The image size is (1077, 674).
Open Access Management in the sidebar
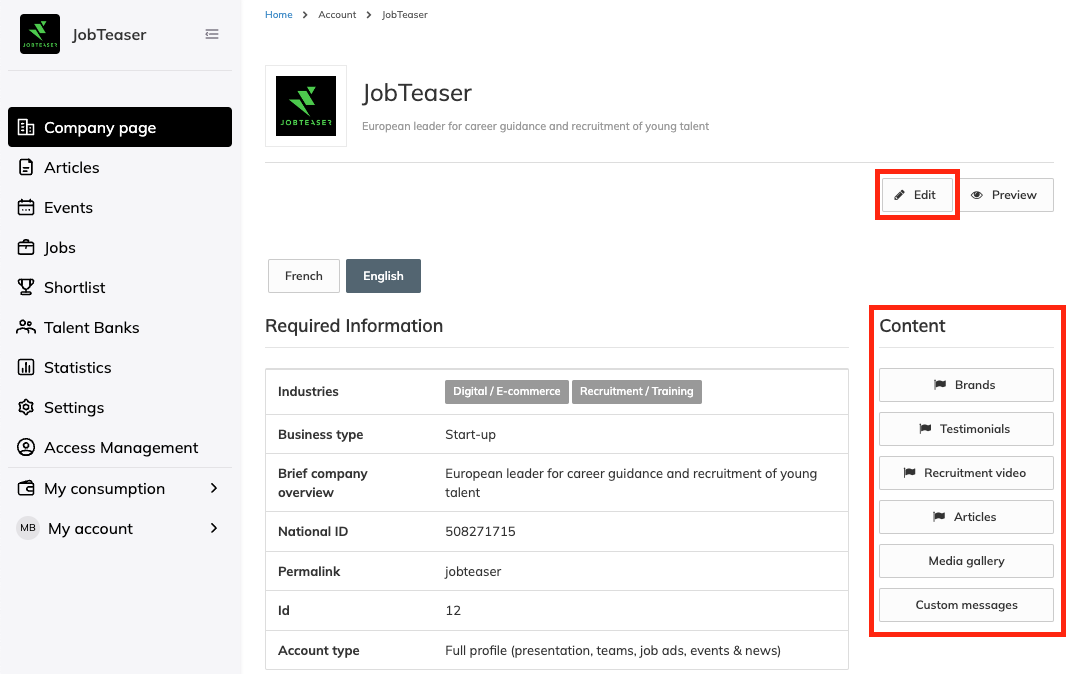[120, 447]
